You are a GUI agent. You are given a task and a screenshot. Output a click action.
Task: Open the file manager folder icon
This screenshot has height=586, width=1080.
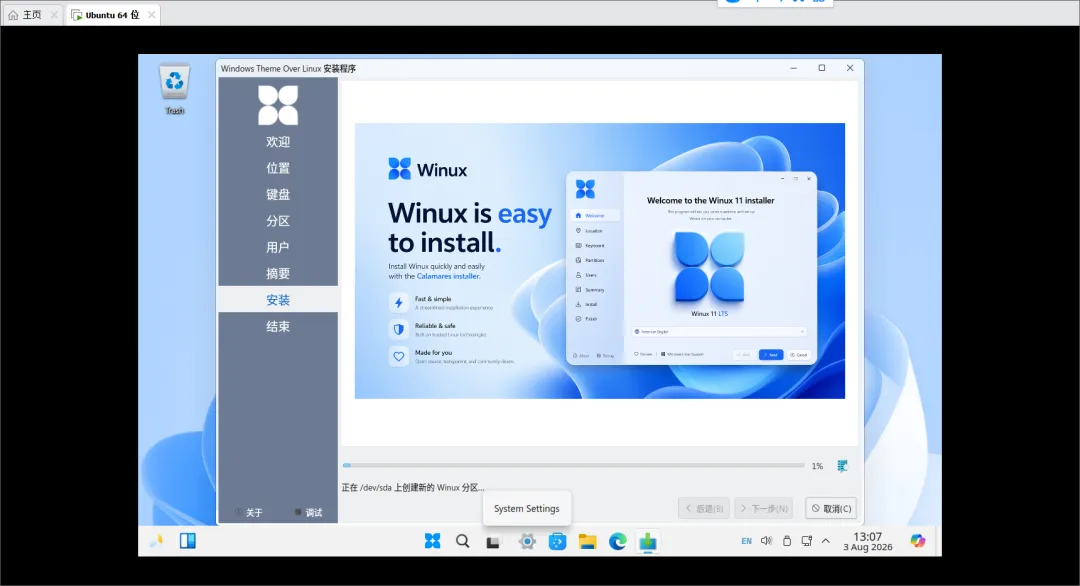pos(588,541)
